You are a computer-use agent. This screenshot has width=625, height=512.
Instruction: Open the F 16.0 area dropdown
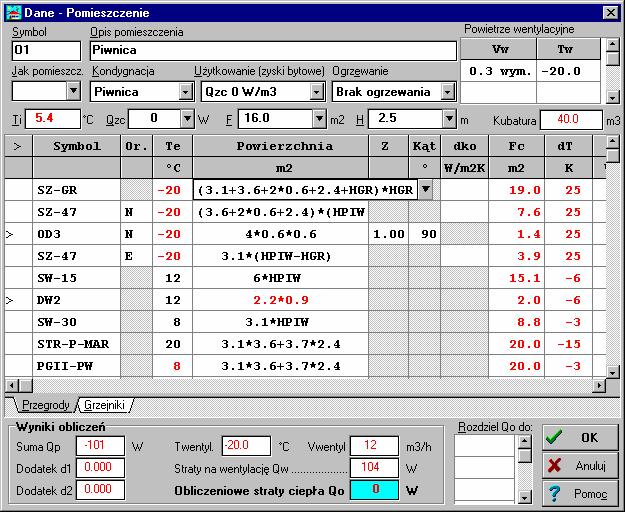pyautogui.click(x=319, y=118)
